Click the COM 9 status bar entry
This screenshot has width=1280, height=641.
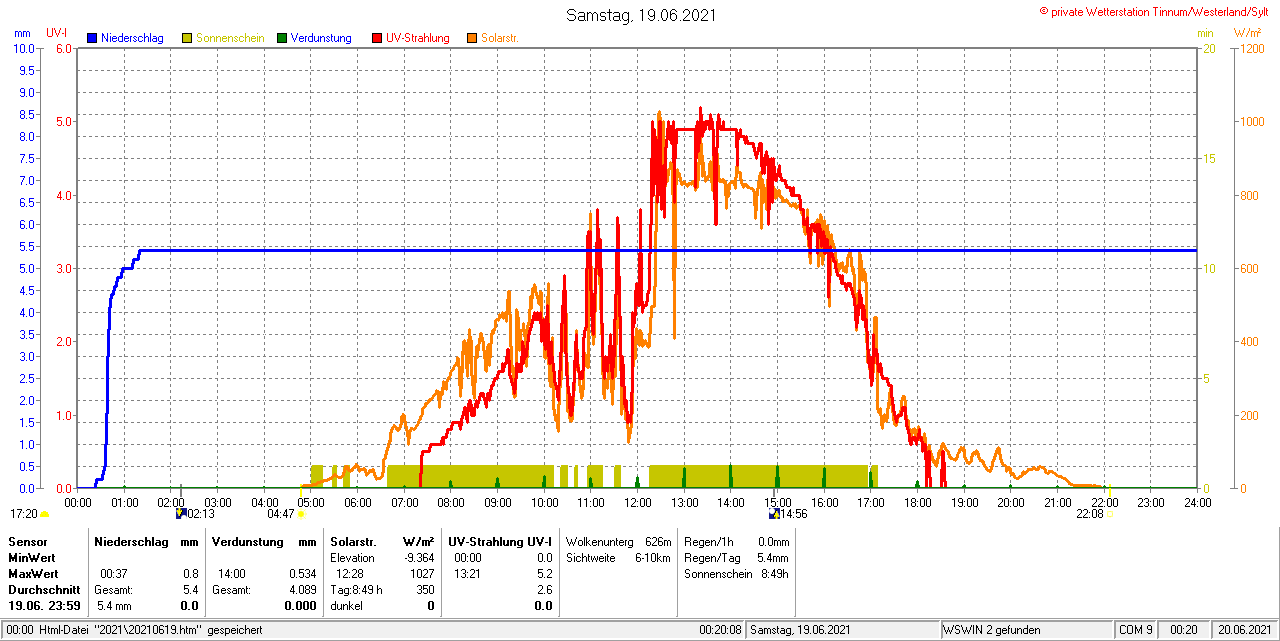click(x=1136, y=630)
